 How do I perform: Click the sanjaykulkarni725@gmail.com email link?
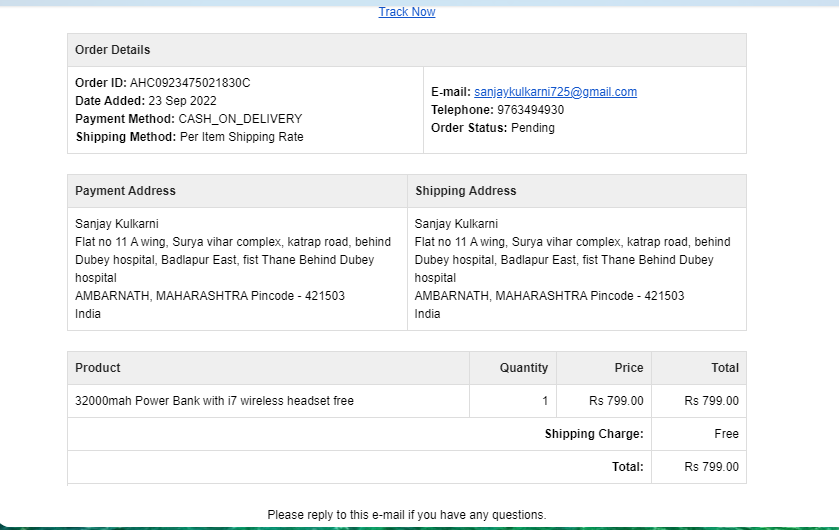tap(555, 92)
